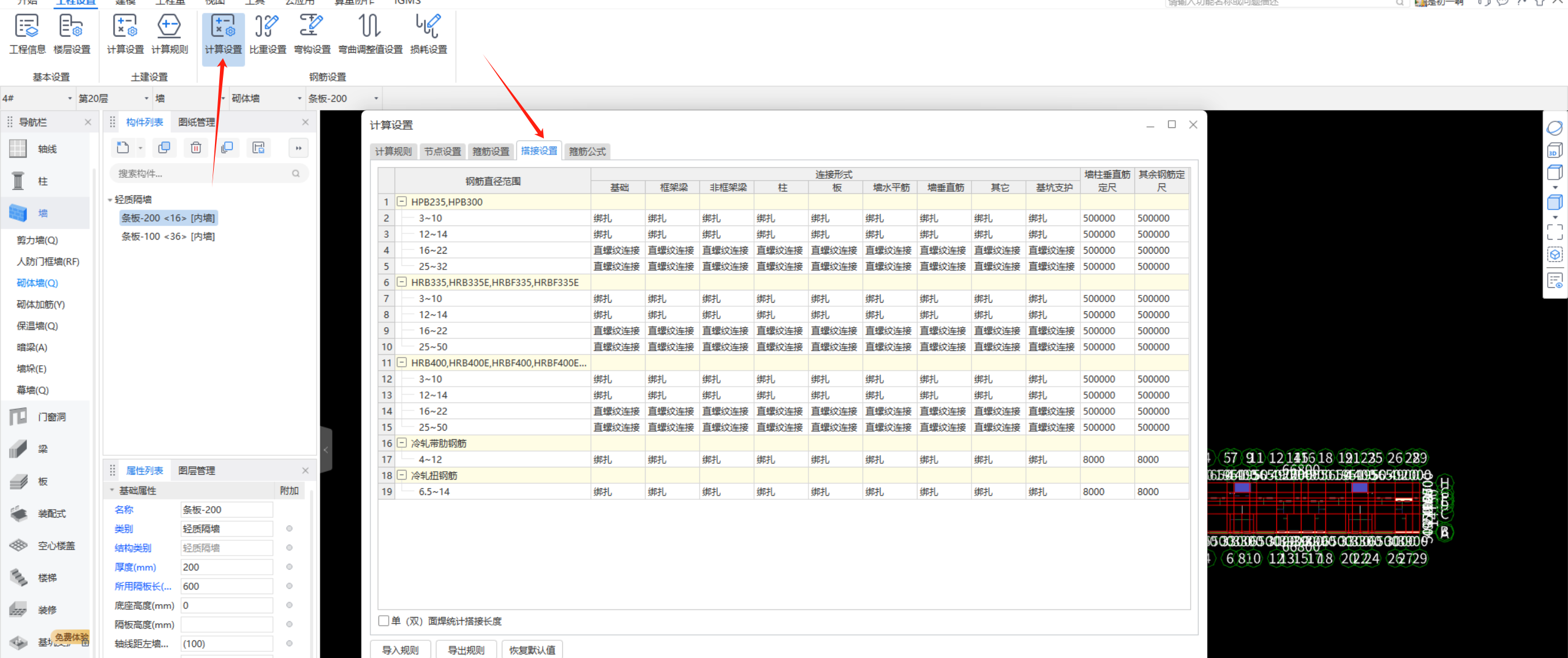This screenshot has width=1568, height=658.
Task: Toggle 附加 circle for 隔板高度 property
Action: pos(289,624)
